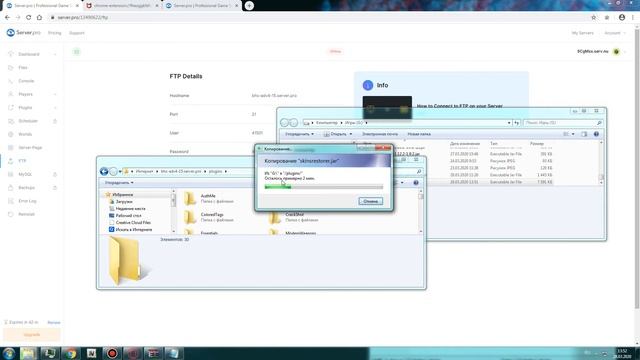Screen dimensions: 640x360
Task: Open the Account dropdown in header
Action: (x=614, y=33)
